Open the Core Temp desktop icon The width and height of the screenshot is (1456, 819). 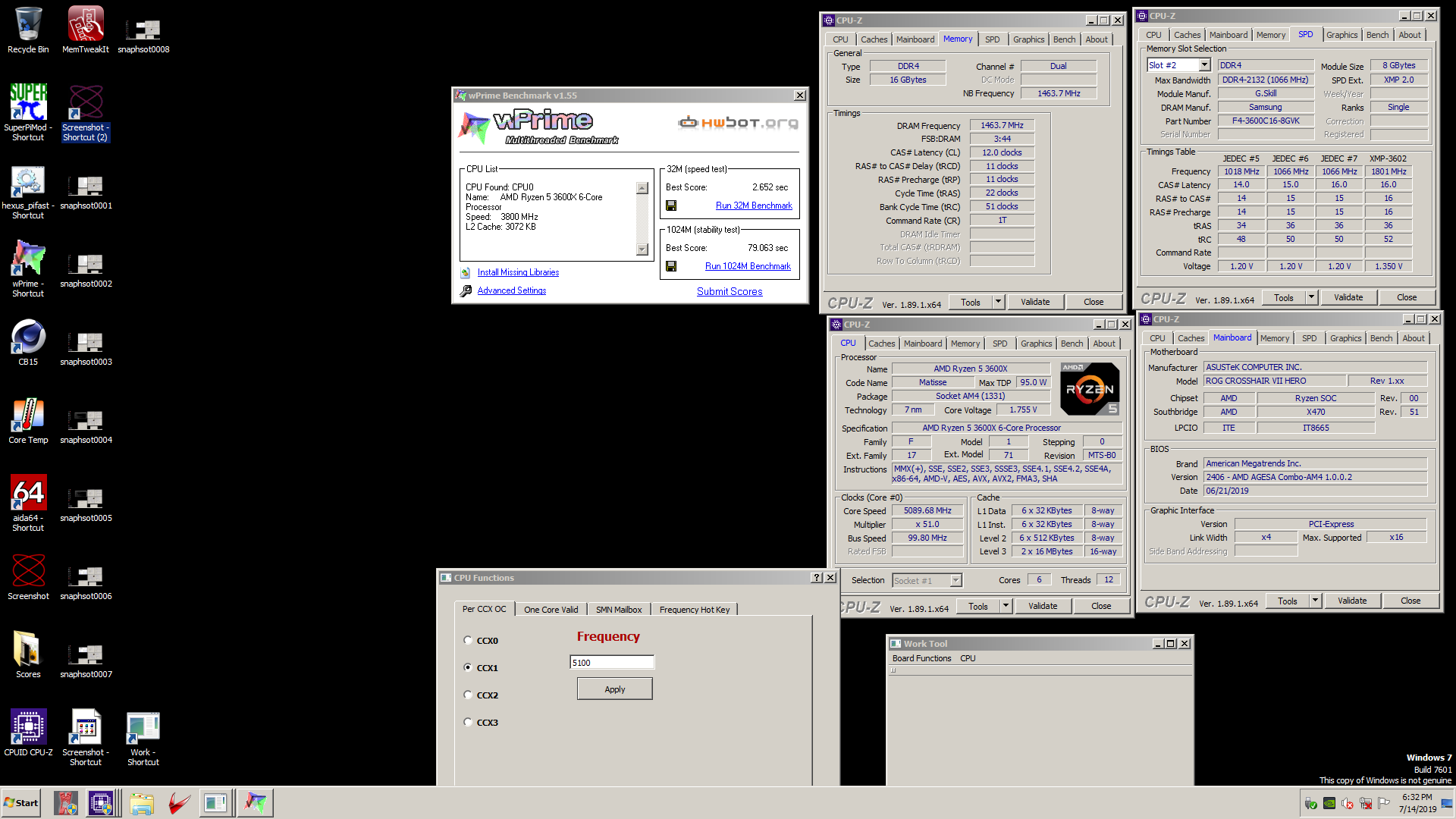28,421
